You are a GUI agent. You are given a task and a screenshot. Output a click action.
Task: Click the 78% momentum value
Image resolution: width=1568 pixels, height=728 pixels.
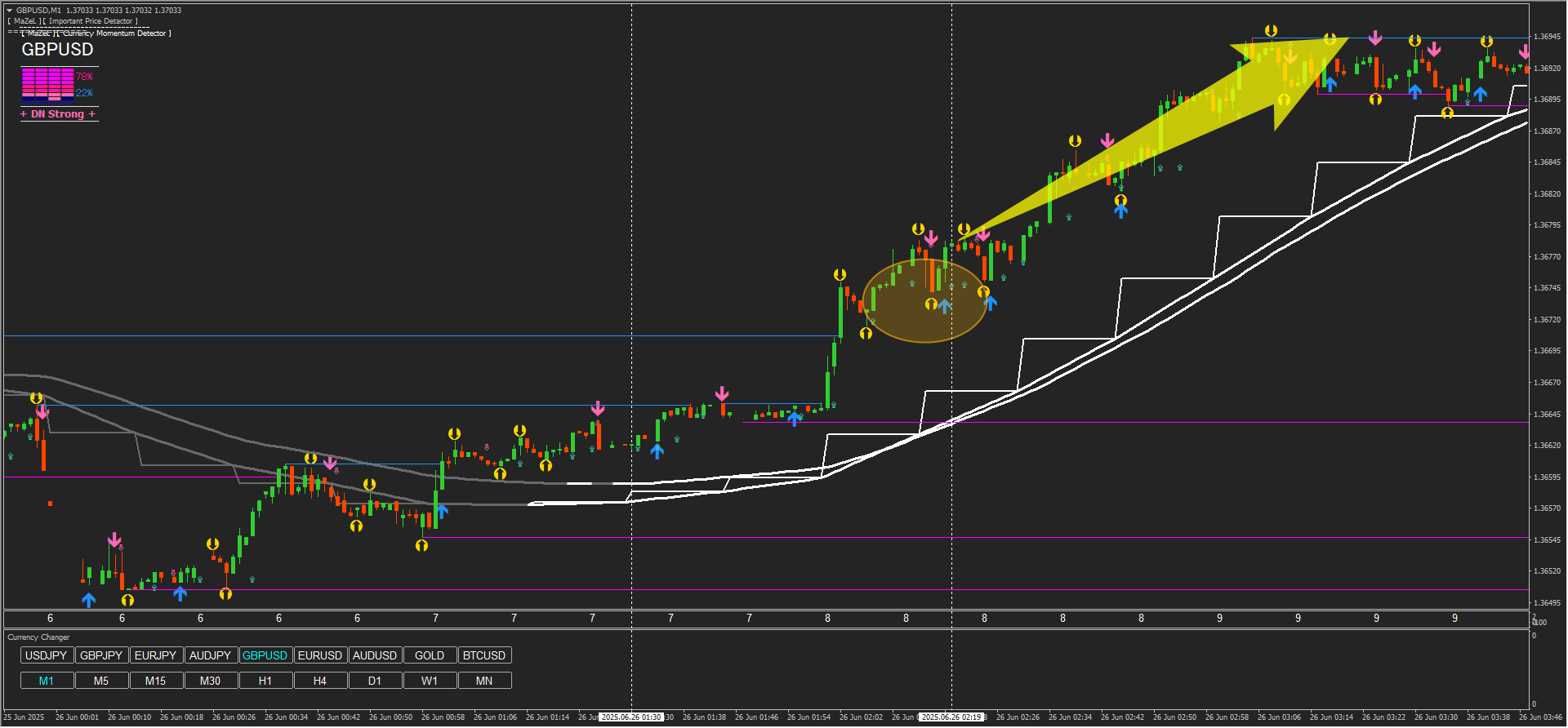point(84,77)
